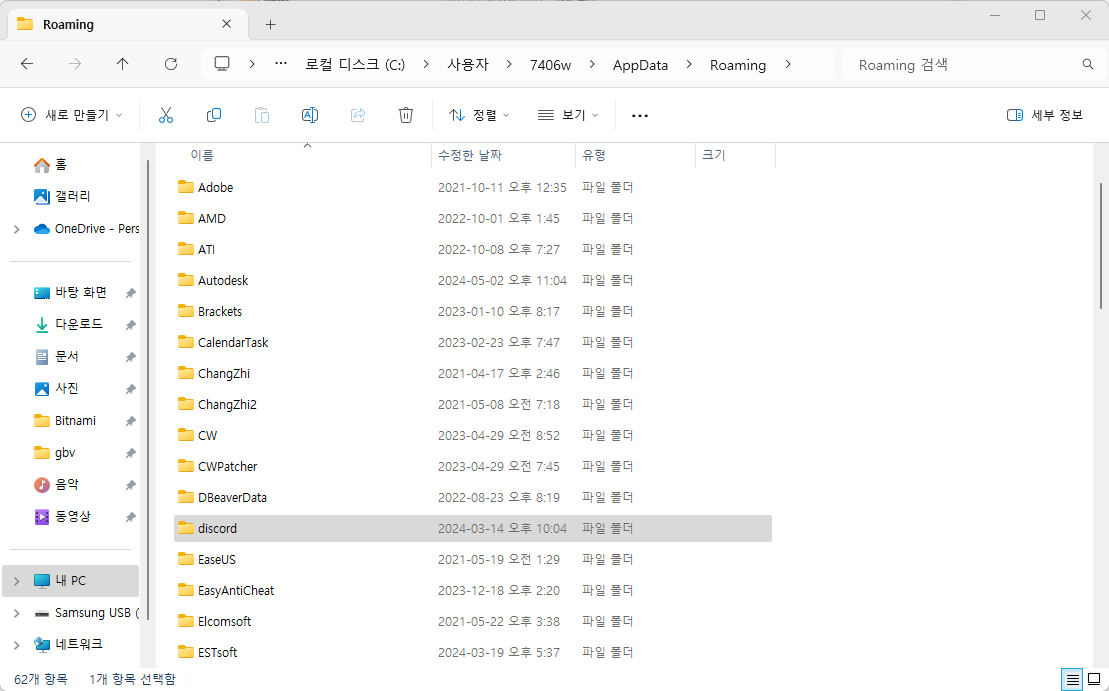Expand OneDrive tree node
This screenshot has height=691, width=1109.
click(x=16, y=228)
